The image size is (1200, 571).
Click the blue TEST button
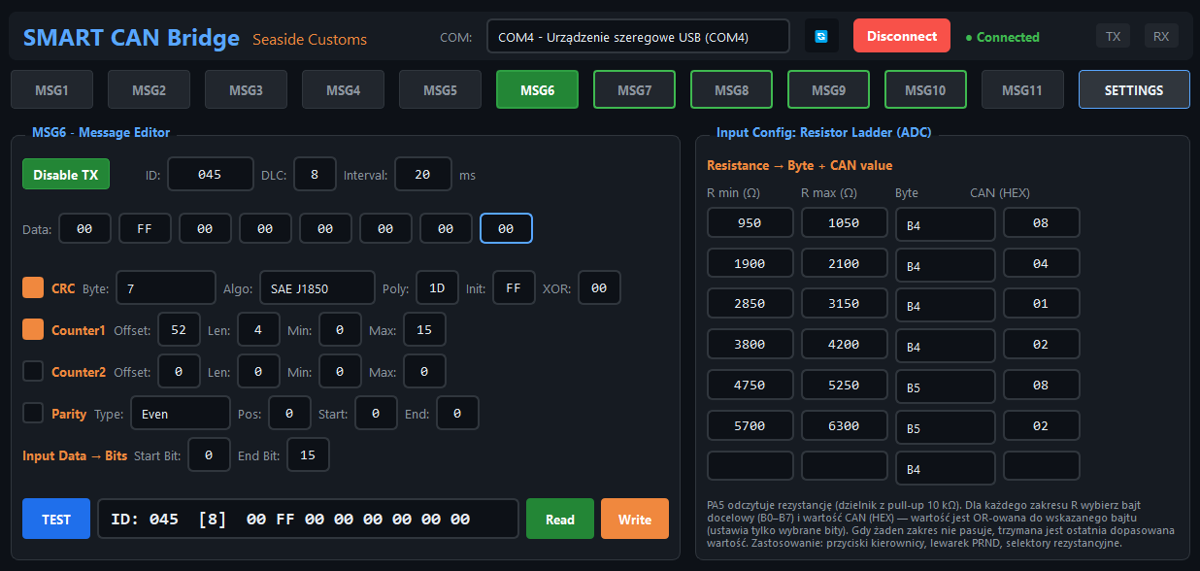(56, 519)
